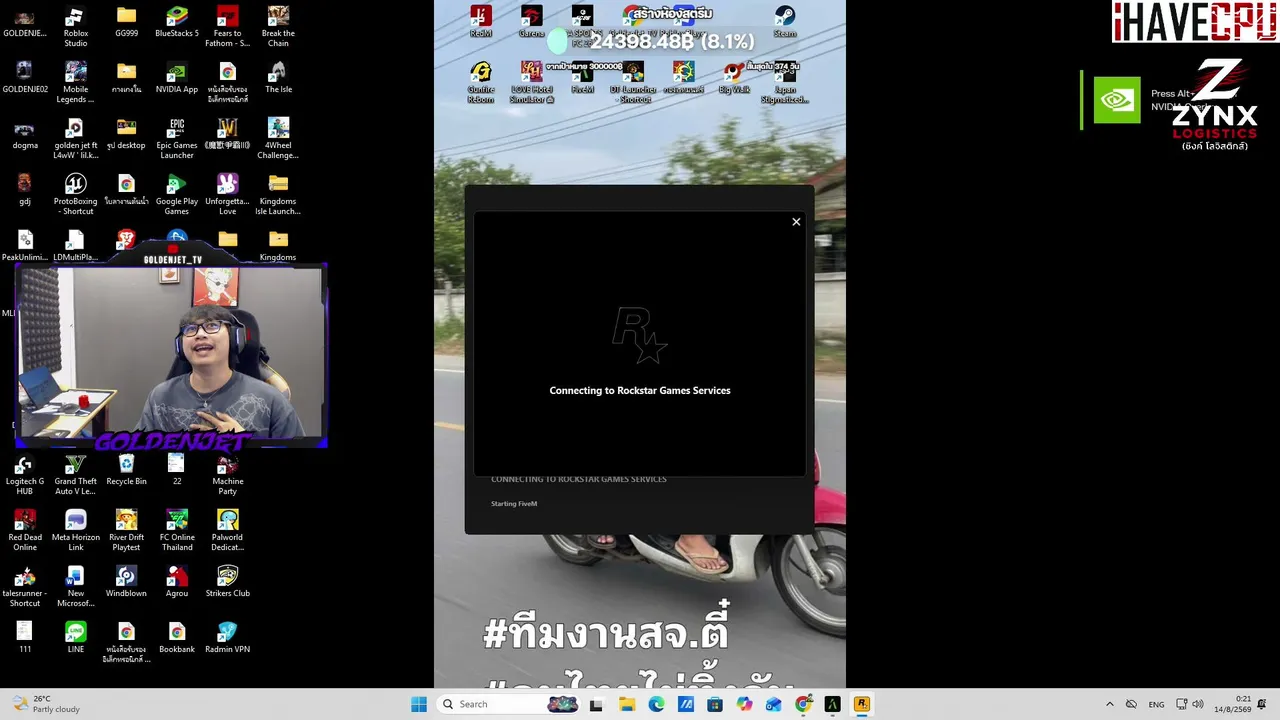Launch the NVIDIA App desktop icon
Viewport: 1280px width, 720px height.
[177, 78]
